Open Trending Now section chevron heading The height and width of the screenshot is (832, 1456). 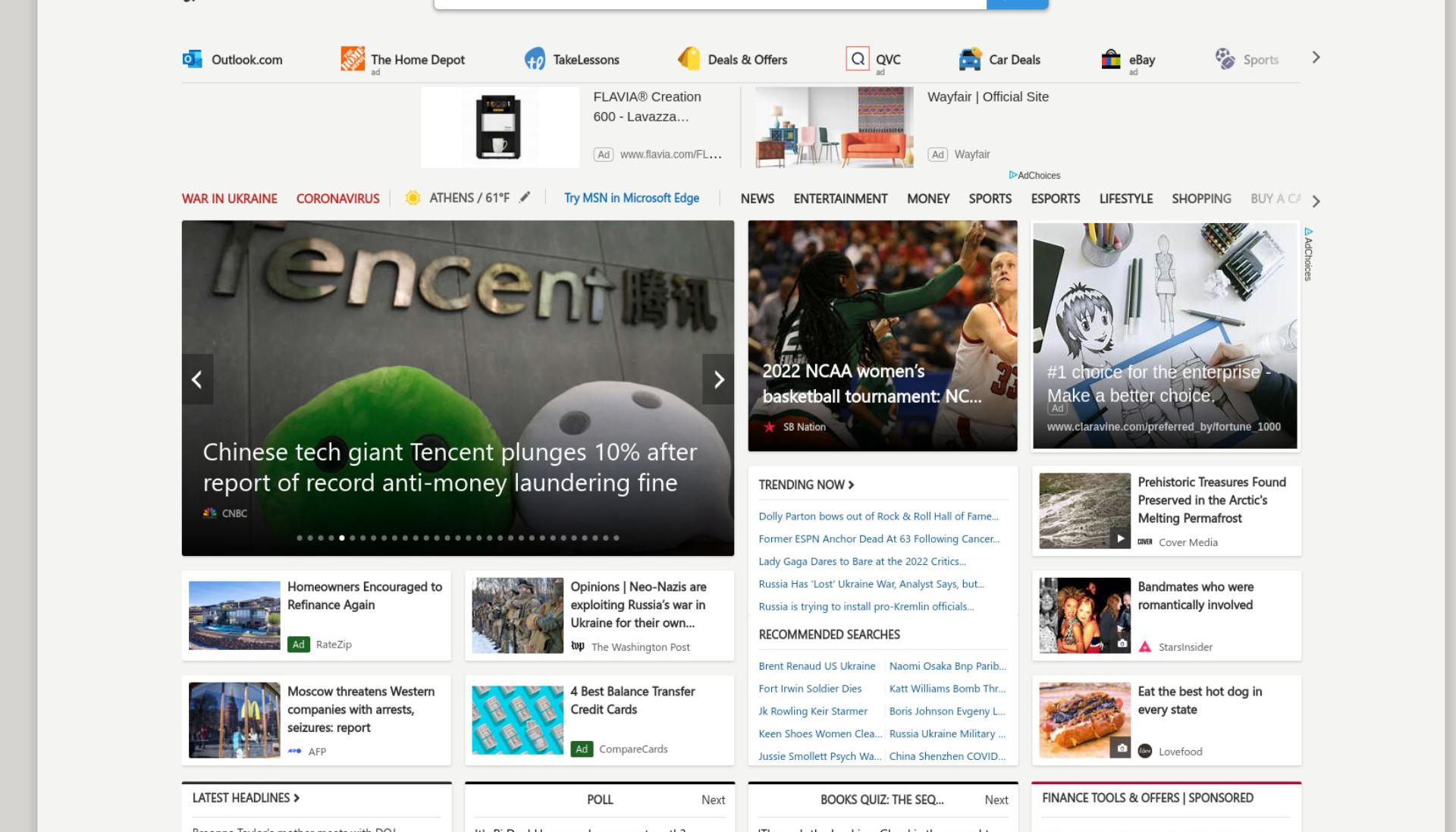(x=806, y=485)
